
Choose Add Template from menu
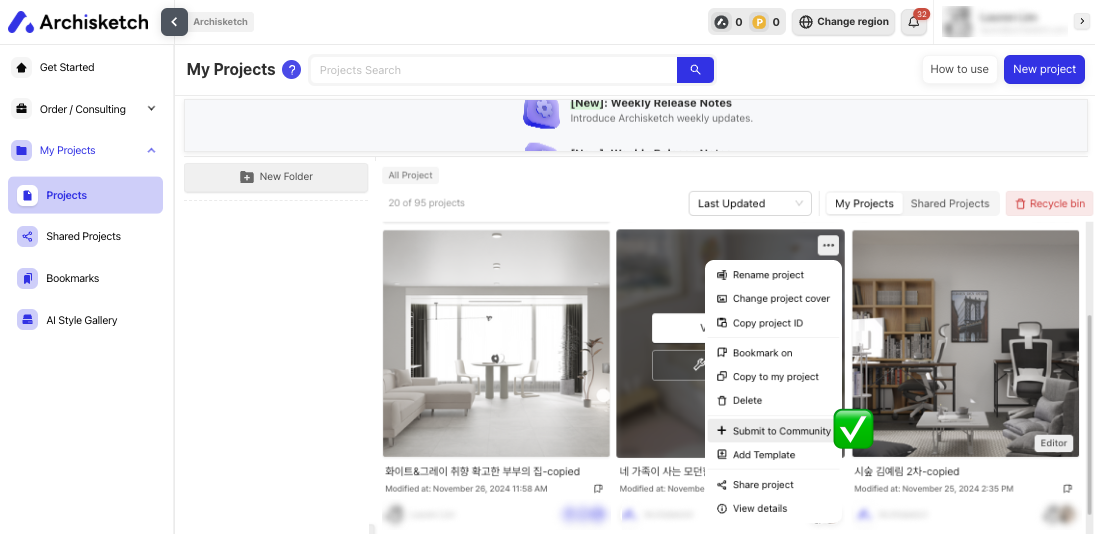[x=774, y=455]
